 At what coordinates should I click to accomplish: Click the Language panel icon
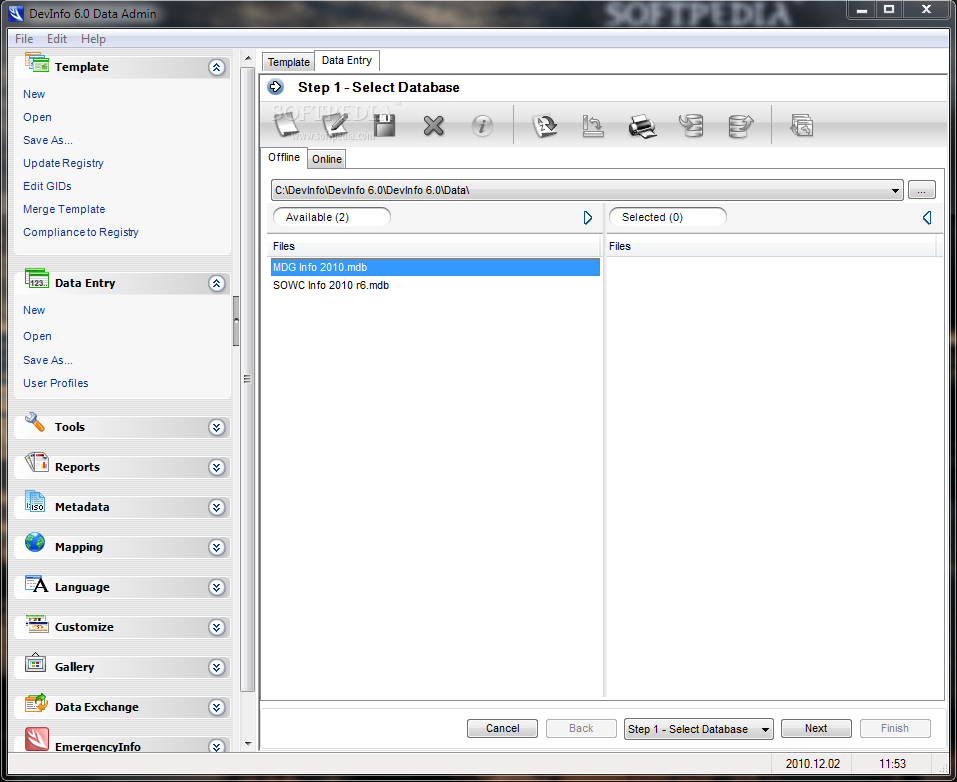(37, 583)
